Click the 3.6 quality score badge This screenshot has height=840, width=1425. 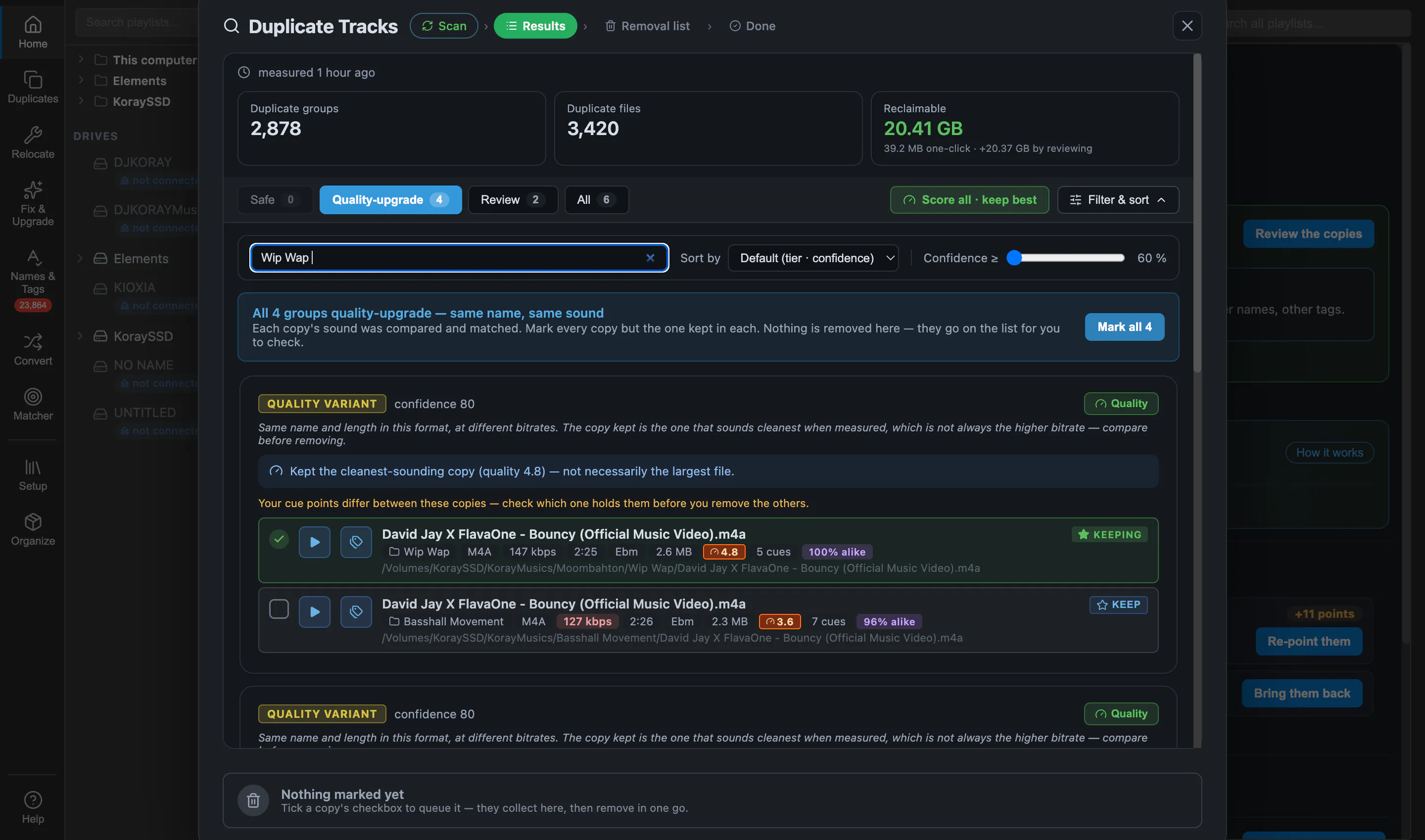pos(780,621)
